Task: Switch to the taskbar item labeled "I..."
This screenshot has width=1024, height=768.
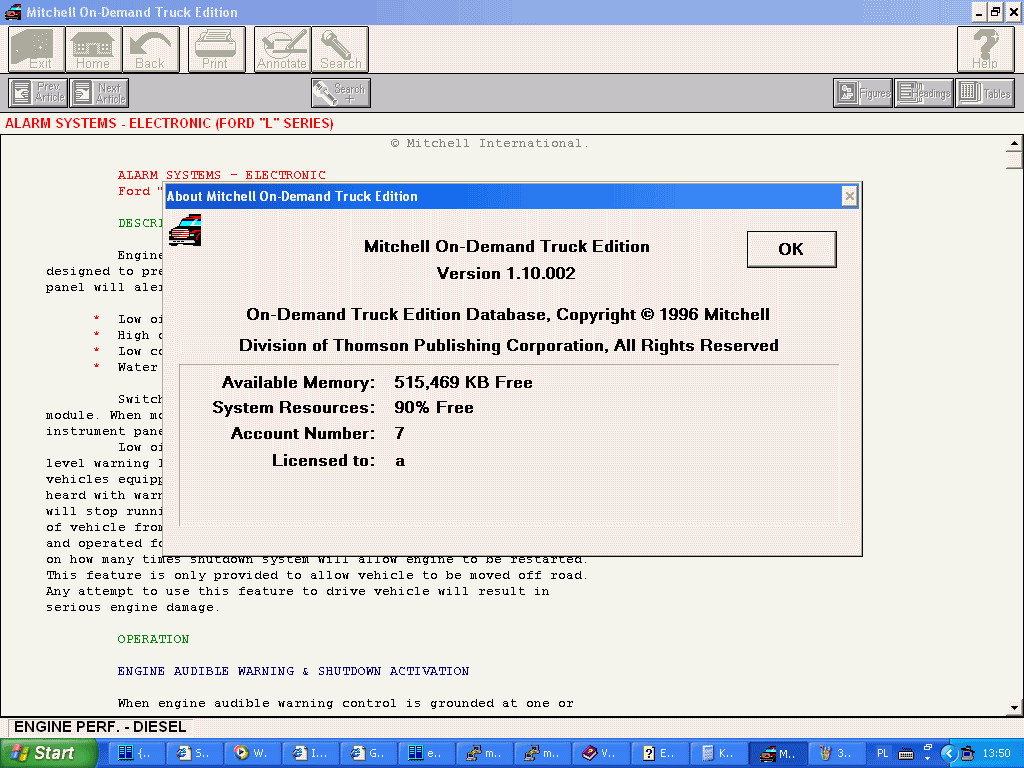Action: (312, 753)
